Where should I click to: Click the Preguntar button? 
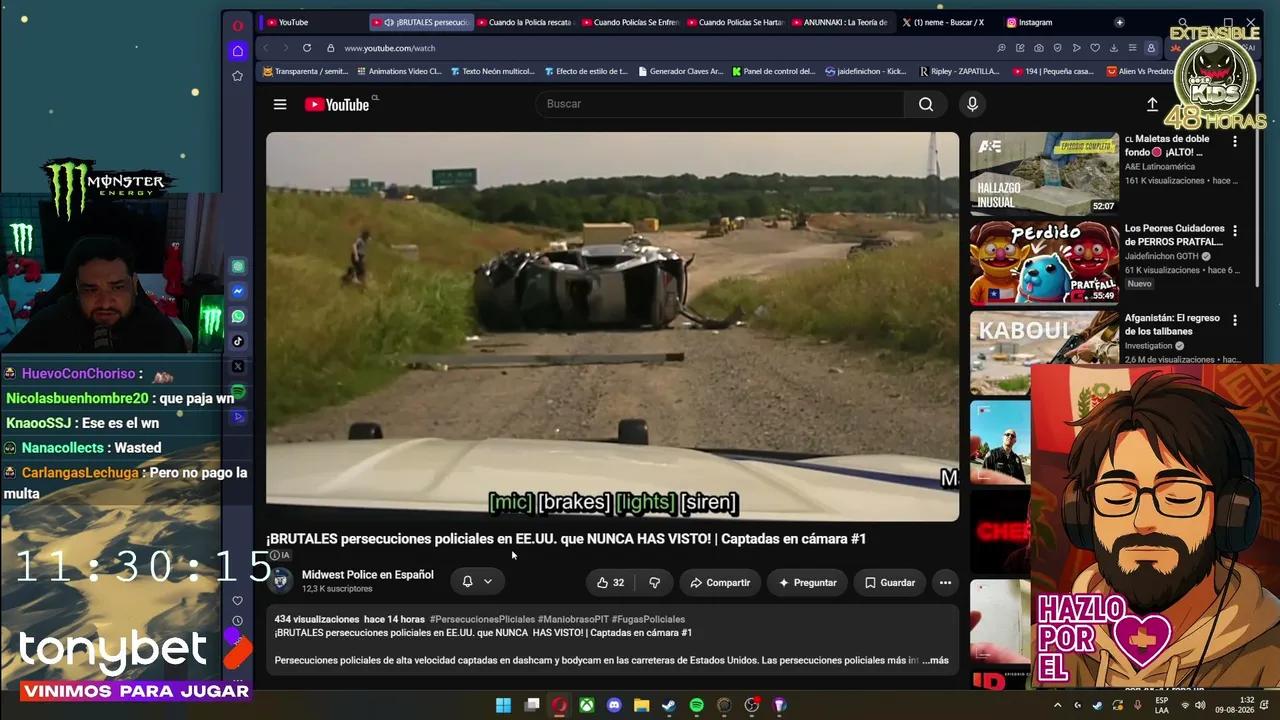(x=807, y=582)
